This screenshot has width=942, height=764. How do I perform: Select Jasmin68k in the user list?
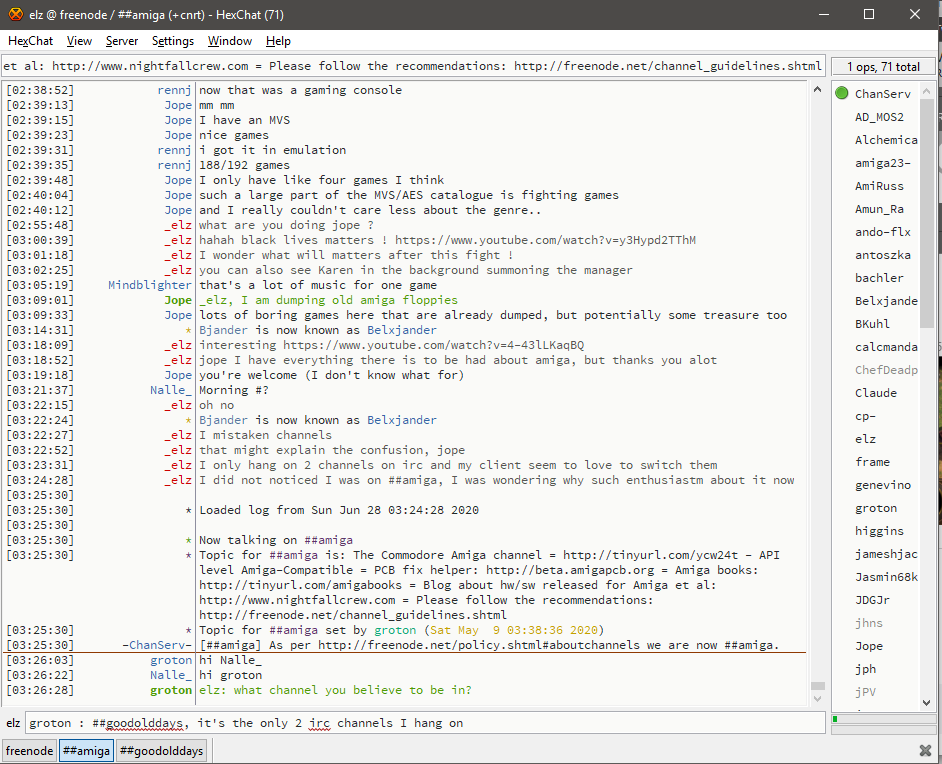pyautogui.click(x=886, y=577)
